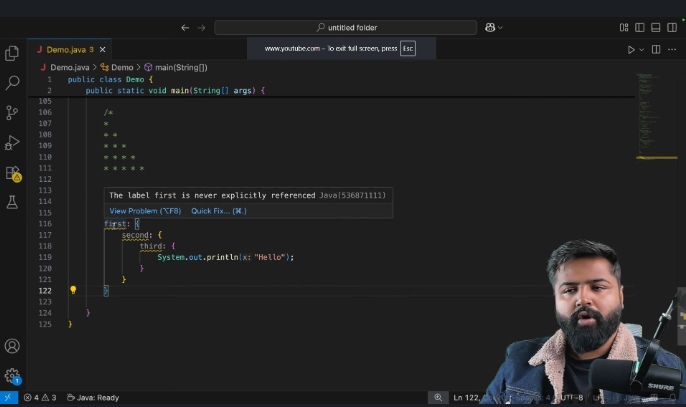Screen dimensions: 686x407
Task: Open the Accounts menu icon
Action: click(12, 346)
